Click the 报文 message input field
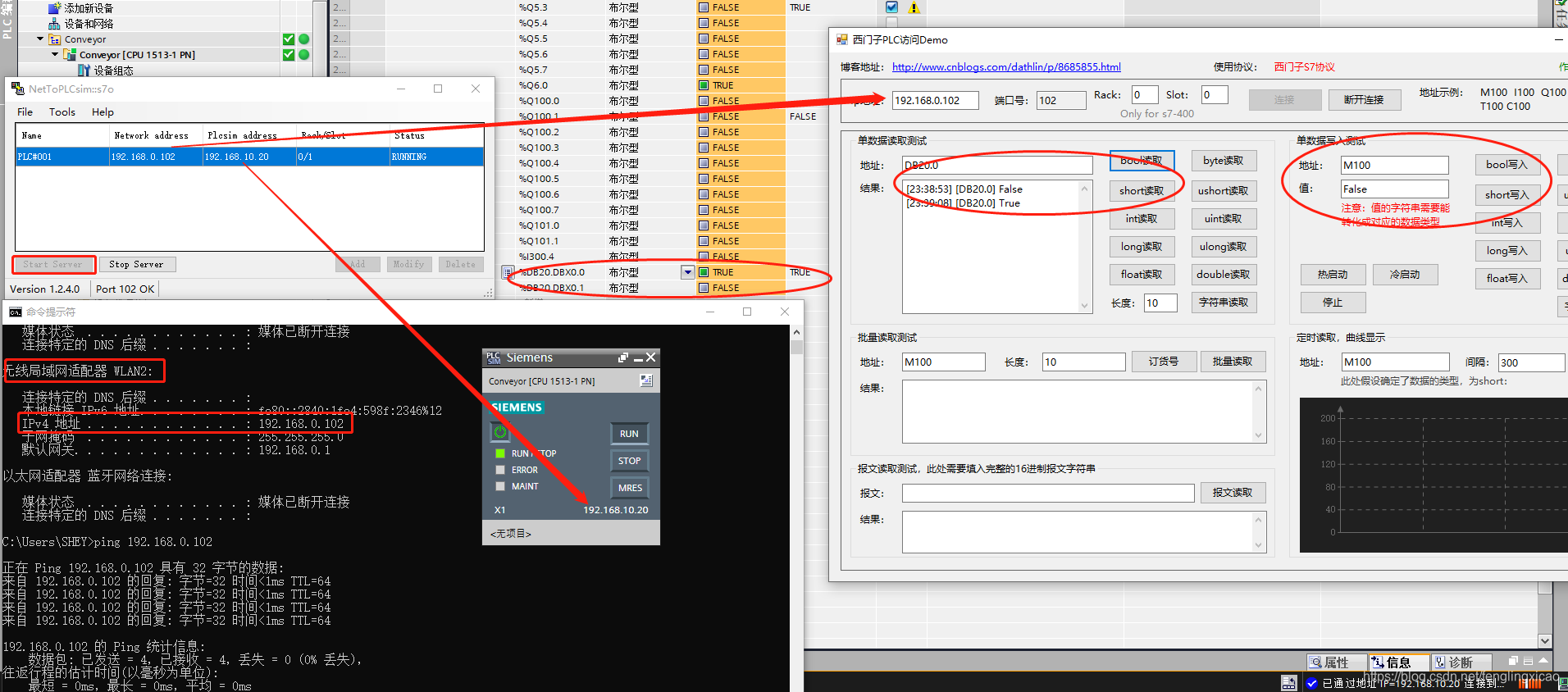Image resolution: width=1568 pixels, height=692 pixels. (1048, 493)
